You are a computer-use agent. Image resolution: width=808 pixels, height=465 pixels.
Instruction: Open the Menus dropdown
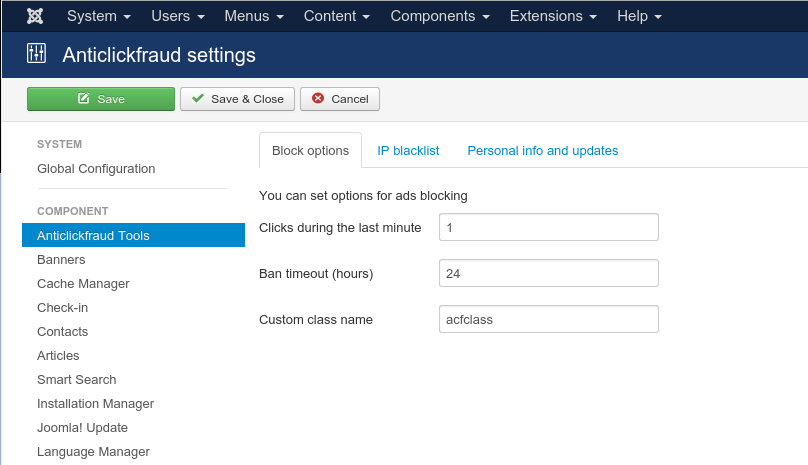pyautogui.click(x=253, y=16)
